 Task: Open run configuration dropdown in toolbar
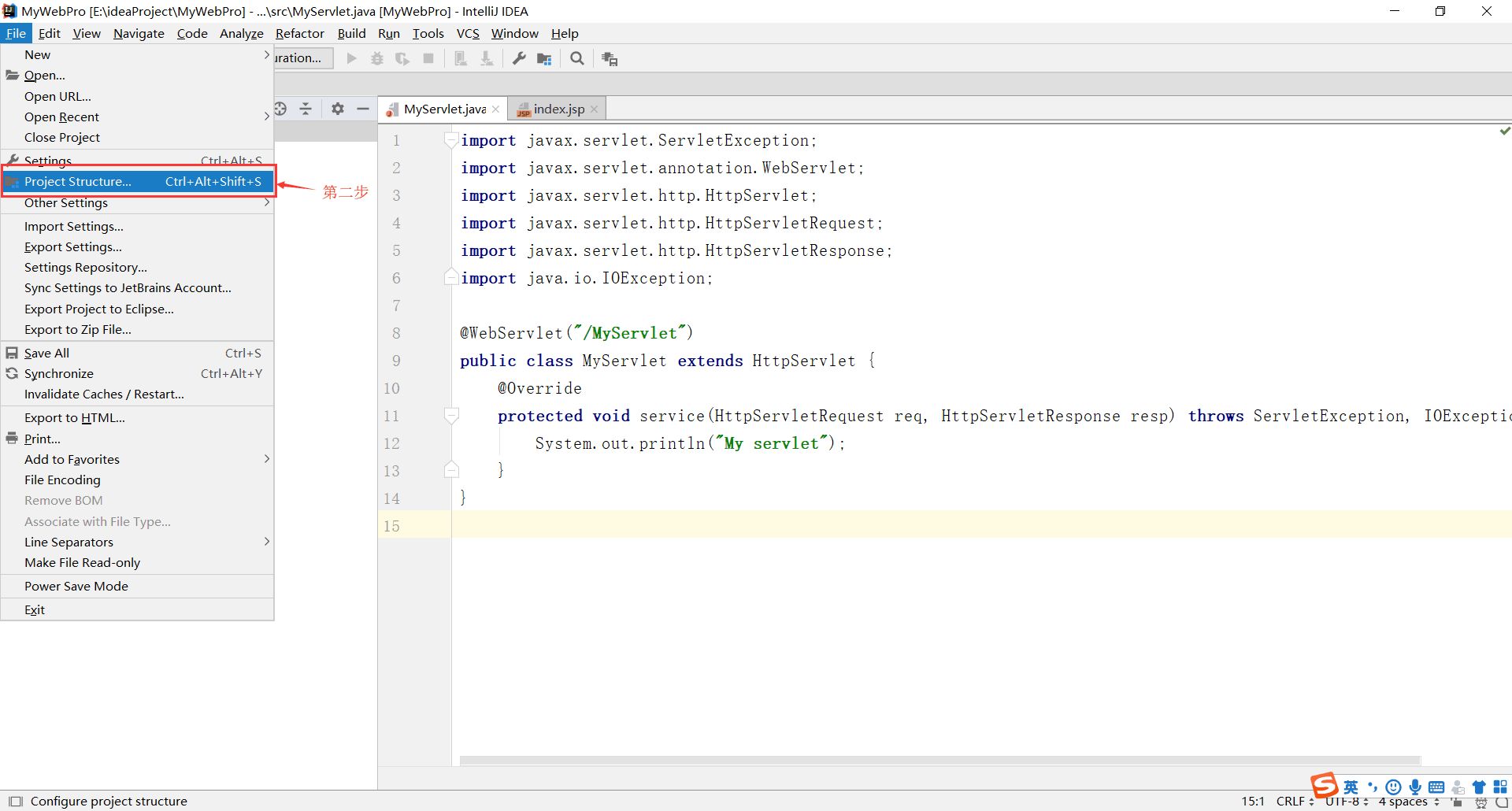[303, 58]
